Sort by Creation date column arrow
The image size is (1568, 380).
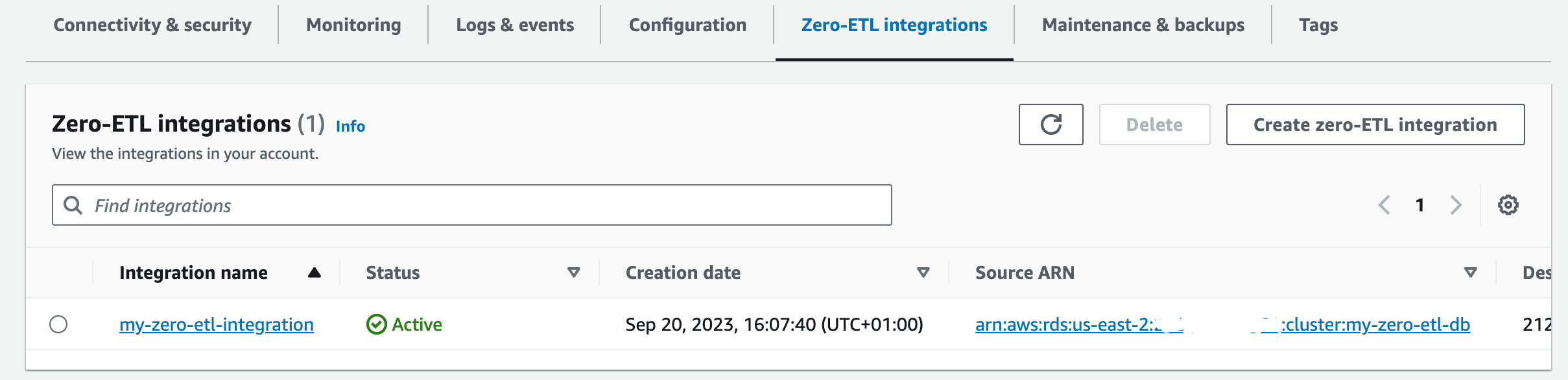point(923,272)
